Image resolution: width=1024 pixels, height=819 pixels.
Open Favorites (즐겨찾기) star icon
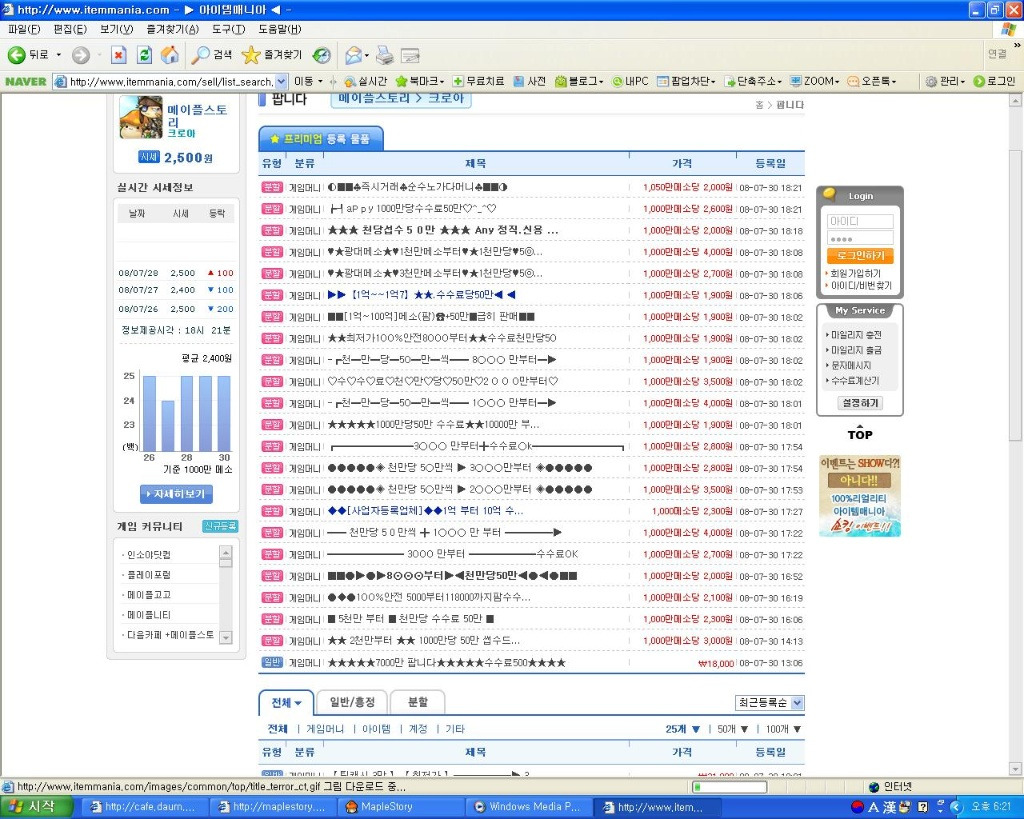coord(251,55)
